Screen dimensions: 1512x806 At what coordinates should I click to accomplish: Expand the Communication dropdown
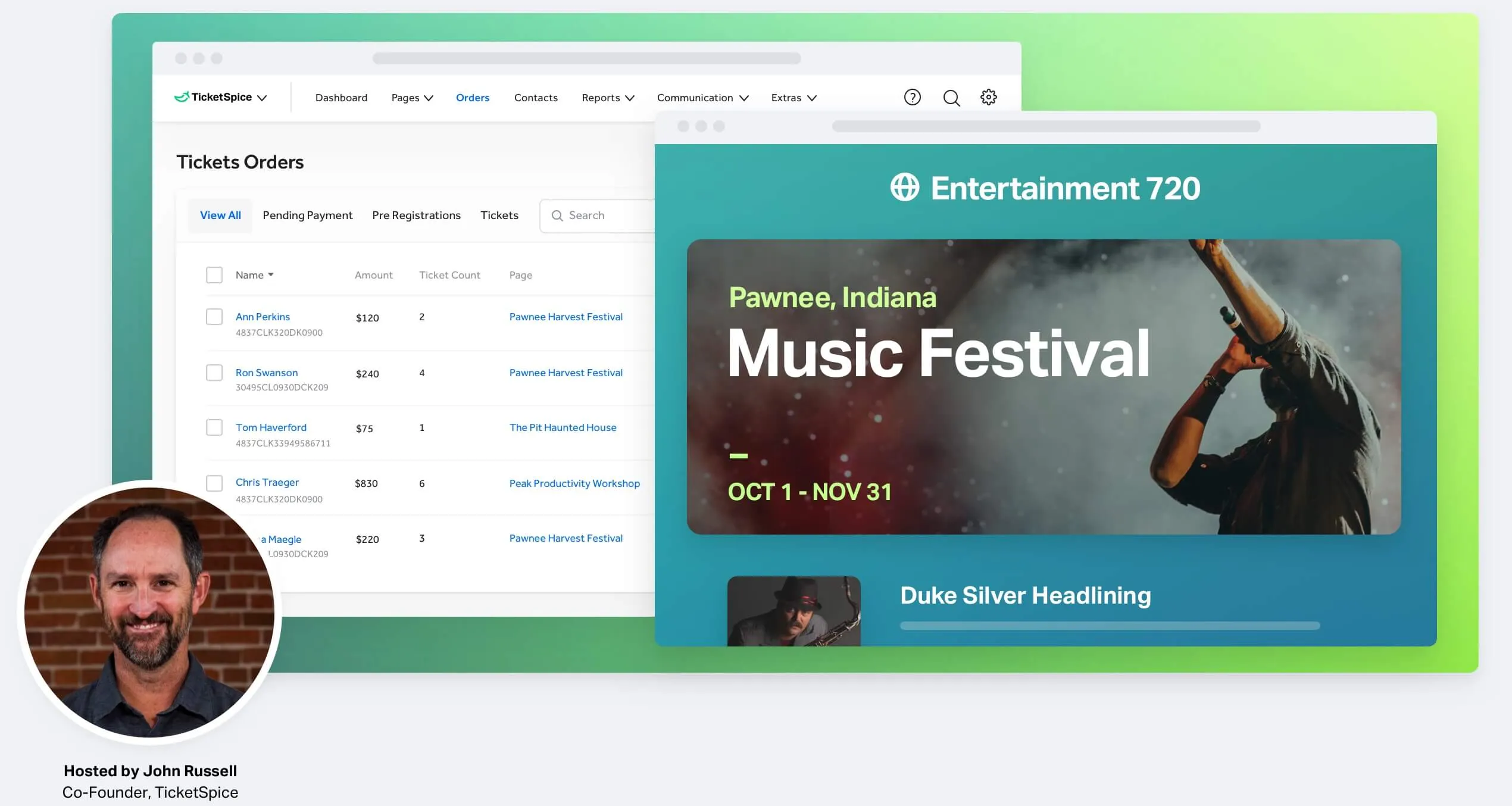coord(702,98)
